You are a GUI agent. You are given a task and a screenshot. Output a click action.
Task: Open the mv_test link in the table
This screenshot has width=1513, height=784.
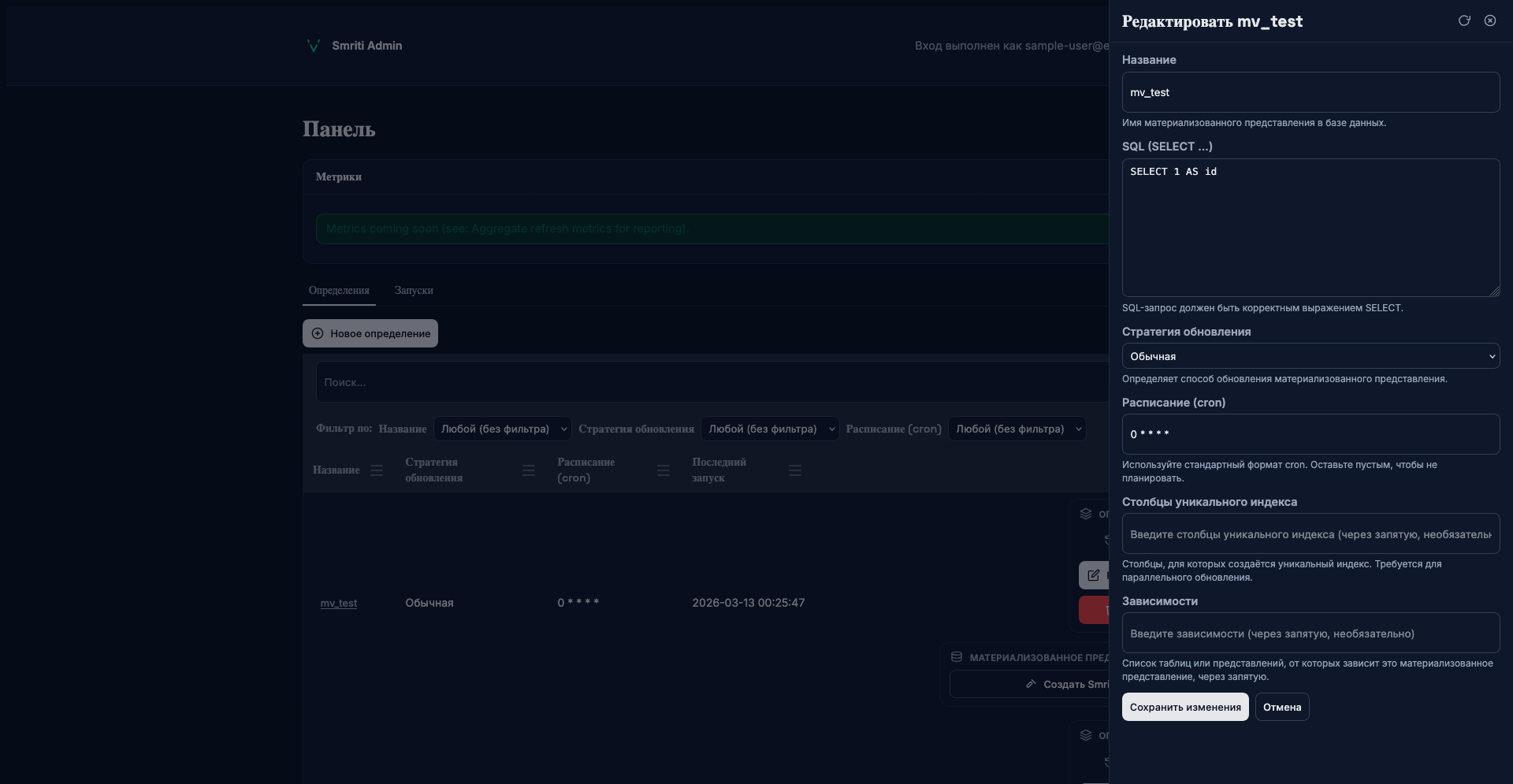coord(339,603)
